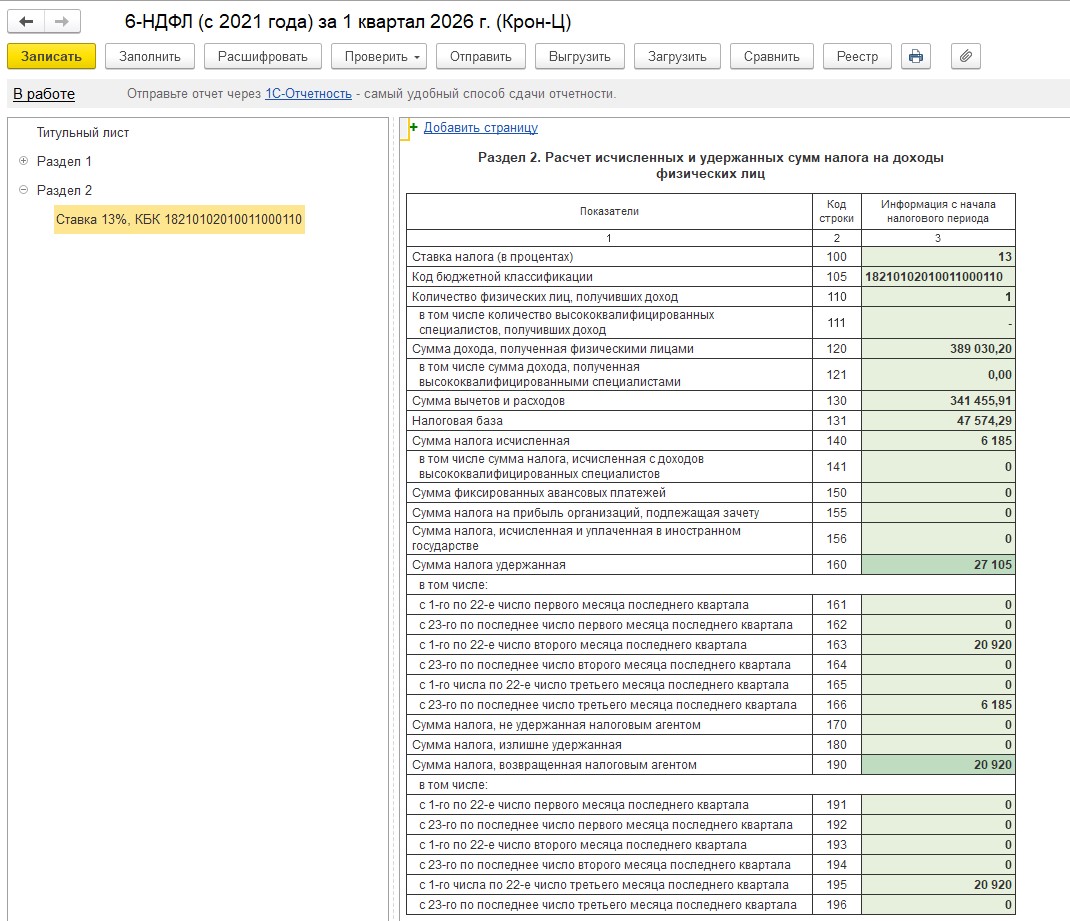Expand the Раздел 1 tree node
Image resolution: width=1070 pixels, height=921 pixels.
(23, 161)
